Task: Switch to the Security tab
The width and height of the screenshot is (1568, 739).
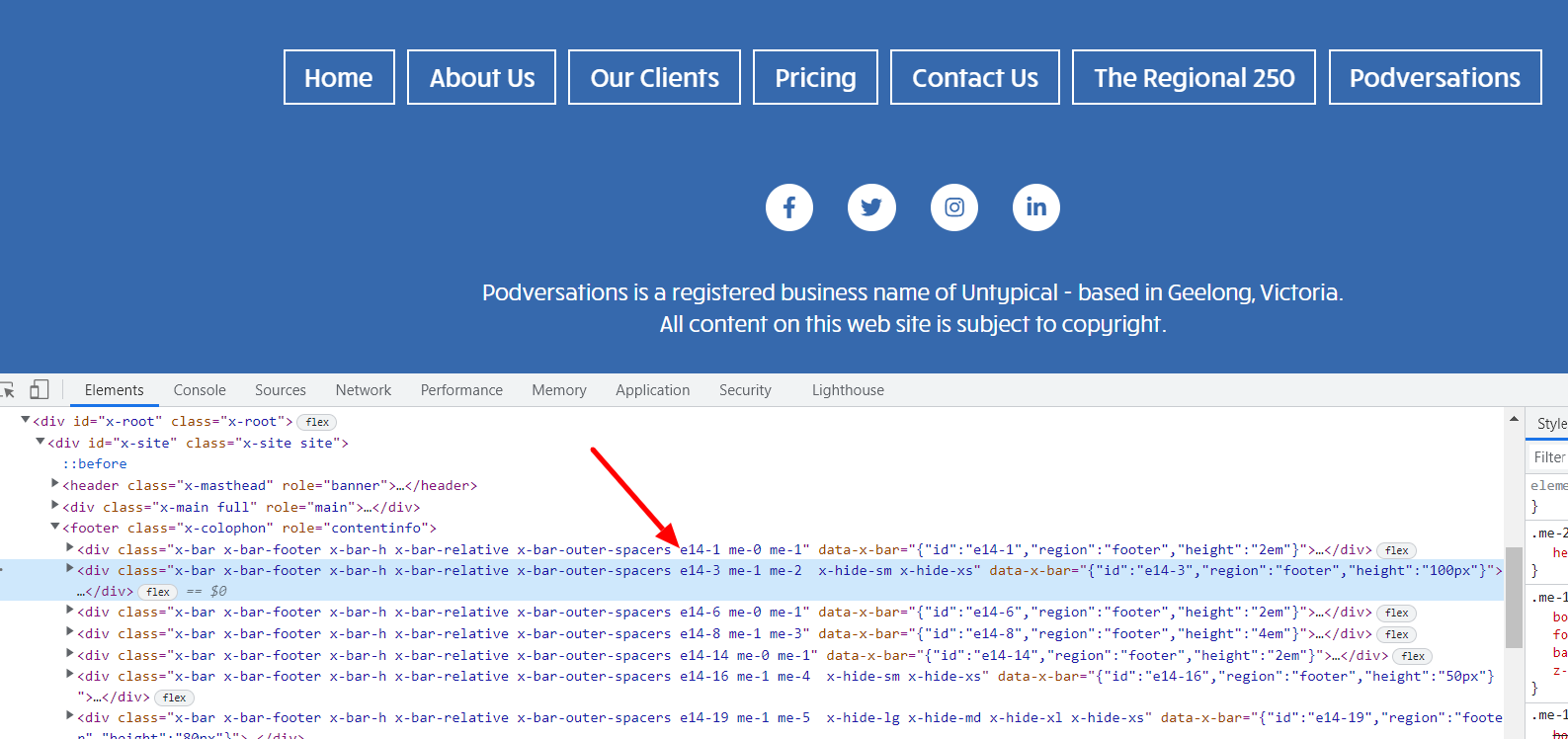Action: pos(745,390)
